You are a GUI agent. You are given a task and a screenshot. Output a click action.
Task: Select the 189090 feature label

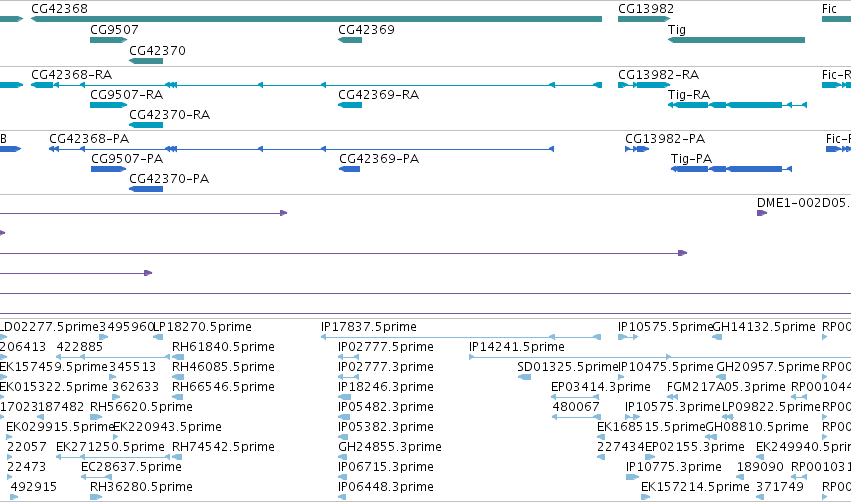[760, 467]
